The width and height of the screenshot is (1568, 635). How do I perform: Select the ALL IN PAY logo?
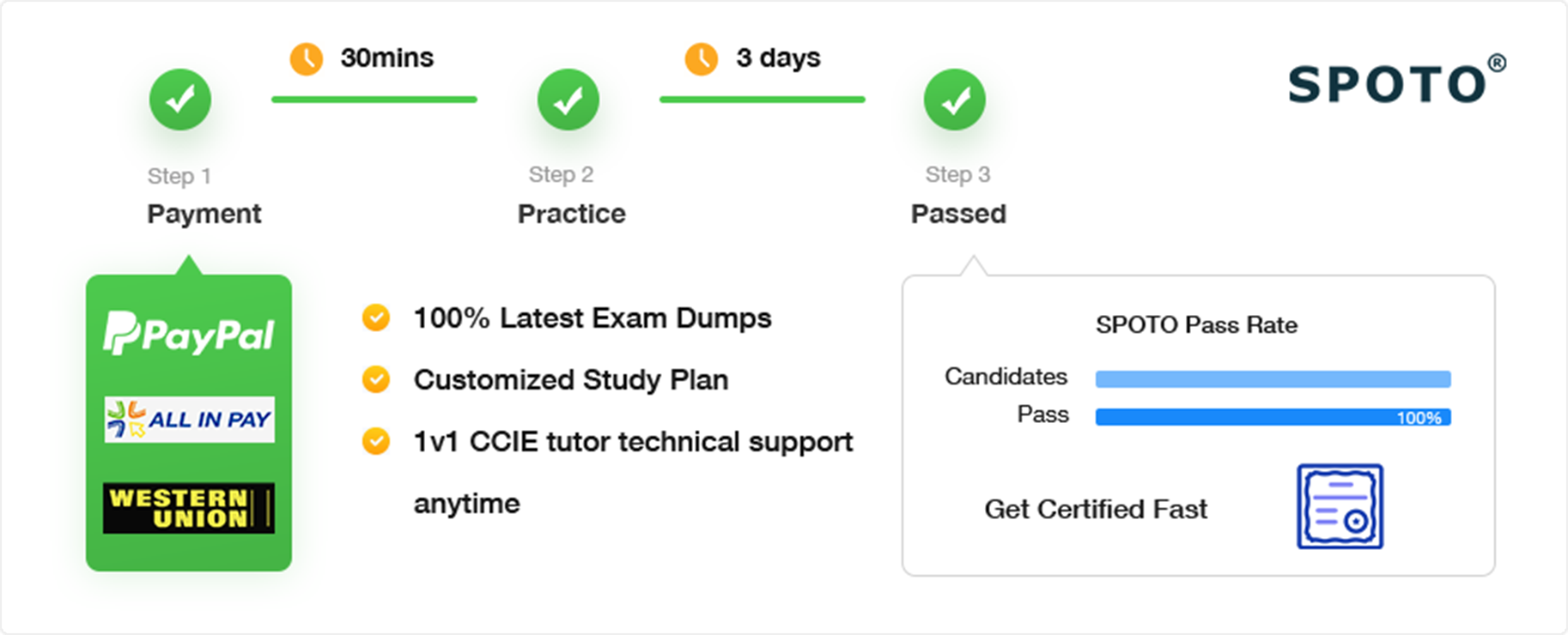[x=190, y=420]
